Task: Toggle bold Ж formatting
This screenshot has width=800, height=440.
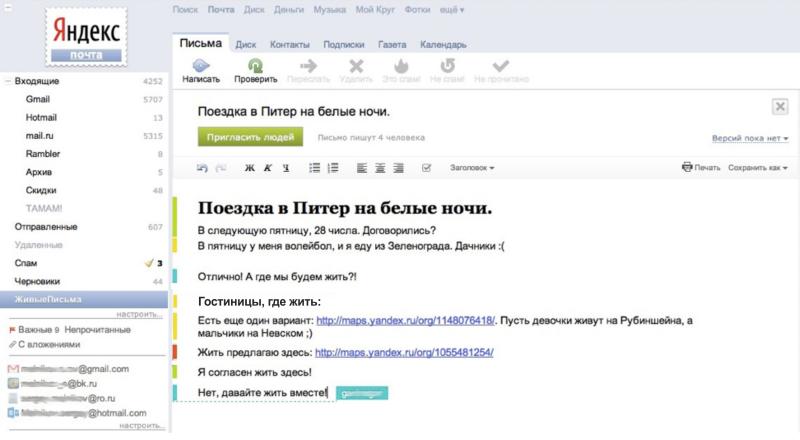Action: [x=249, y=167]
